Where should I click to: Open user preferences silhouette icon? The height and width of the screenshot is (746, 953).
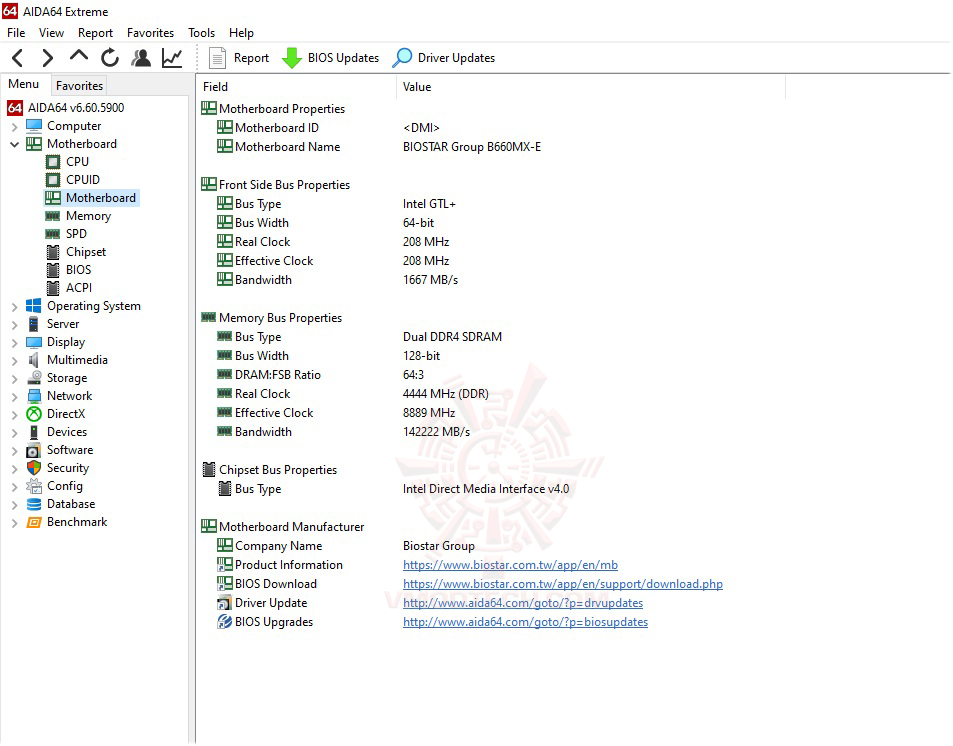141,58
